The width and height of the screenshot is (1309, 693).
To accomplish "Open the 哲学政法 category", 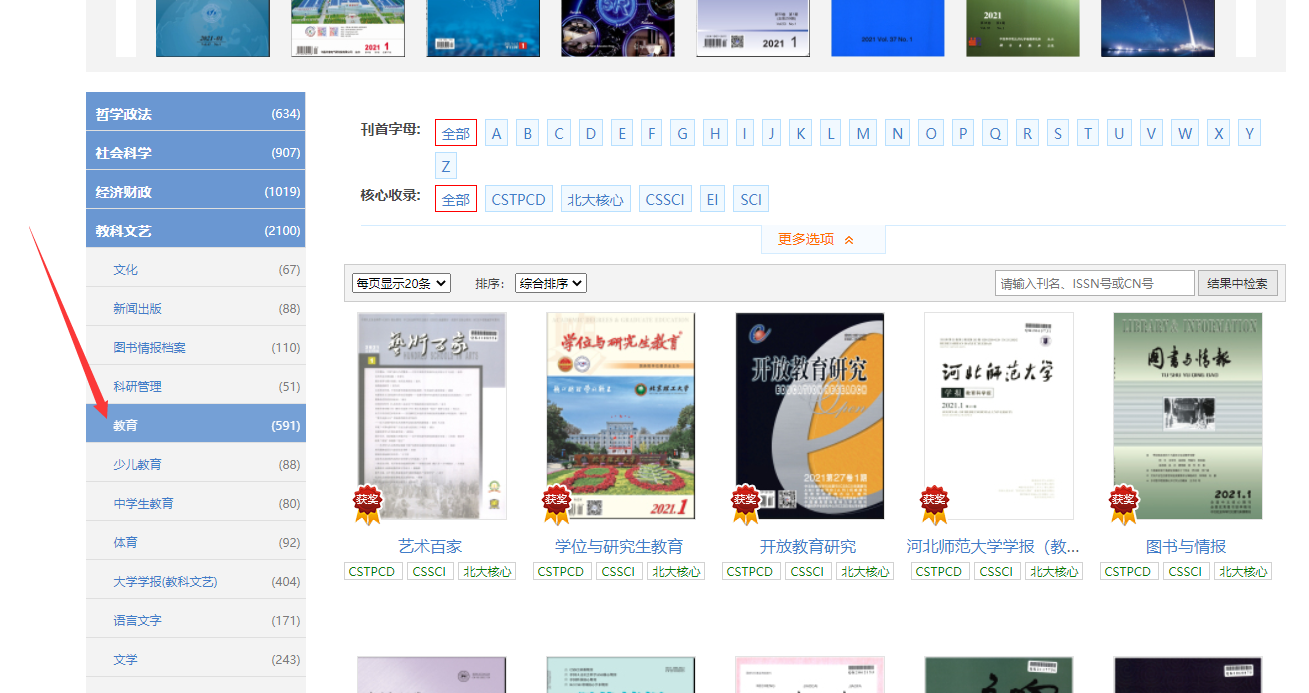I will coord(195,113).
